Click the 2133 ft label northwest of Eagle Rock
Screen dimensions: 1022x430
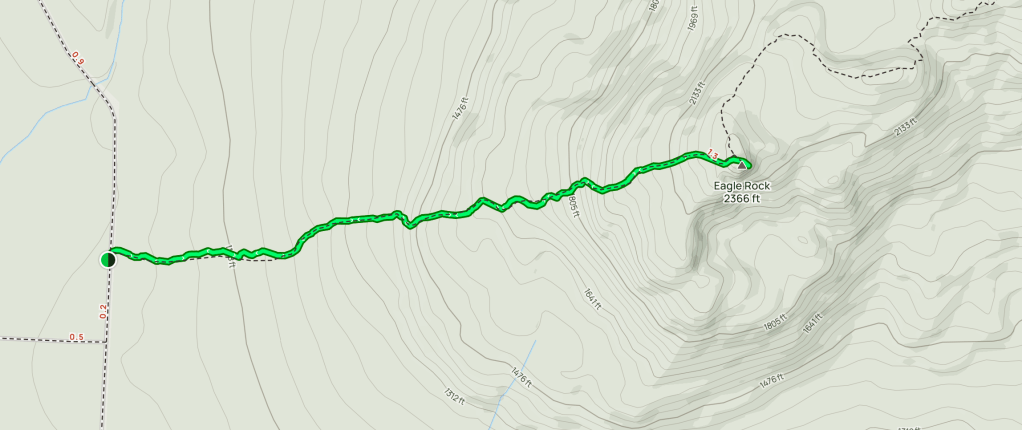point(697,93)
